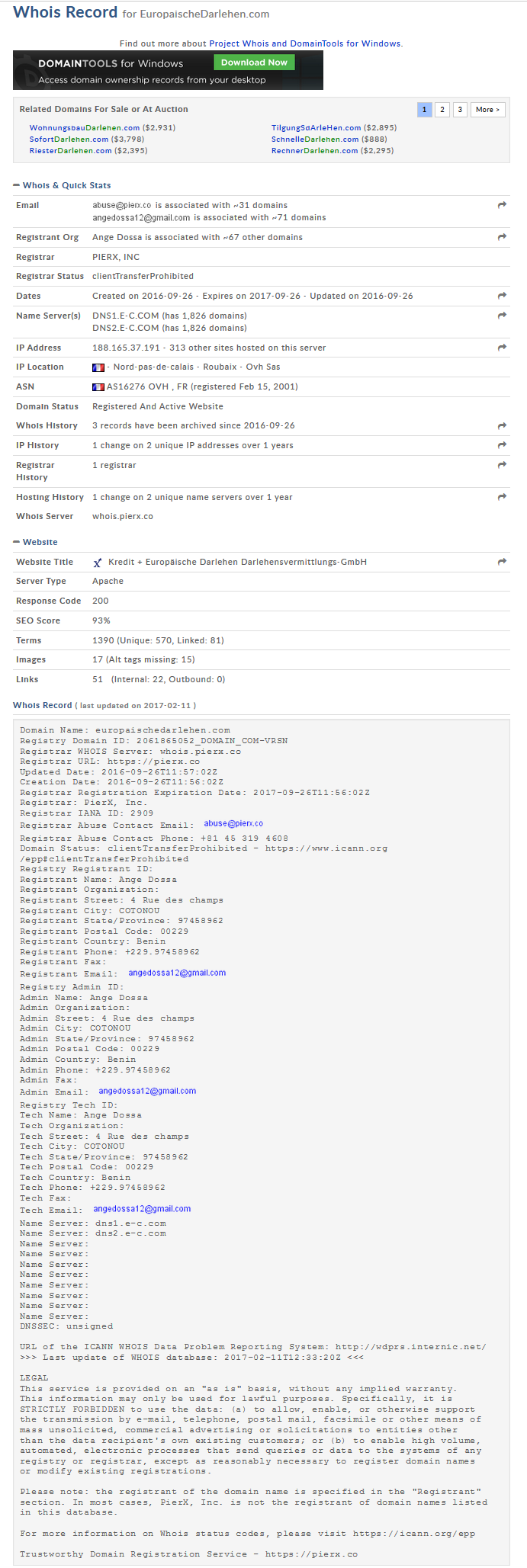Image resolution: width=527 pixels, height=1568 pixels.
Task: Click the DNS1.E-C.COM name server text
Action: (x=126, y=316)
